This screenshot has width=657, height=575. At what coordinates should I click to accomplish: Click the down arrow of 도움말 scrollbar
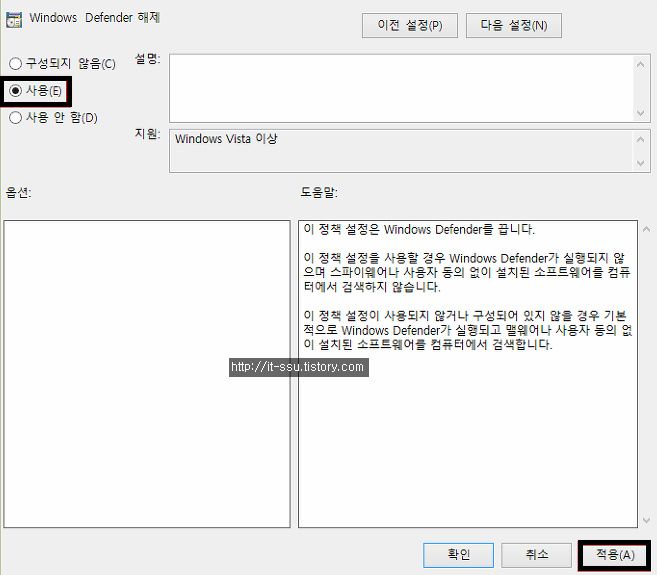point(646,520)
